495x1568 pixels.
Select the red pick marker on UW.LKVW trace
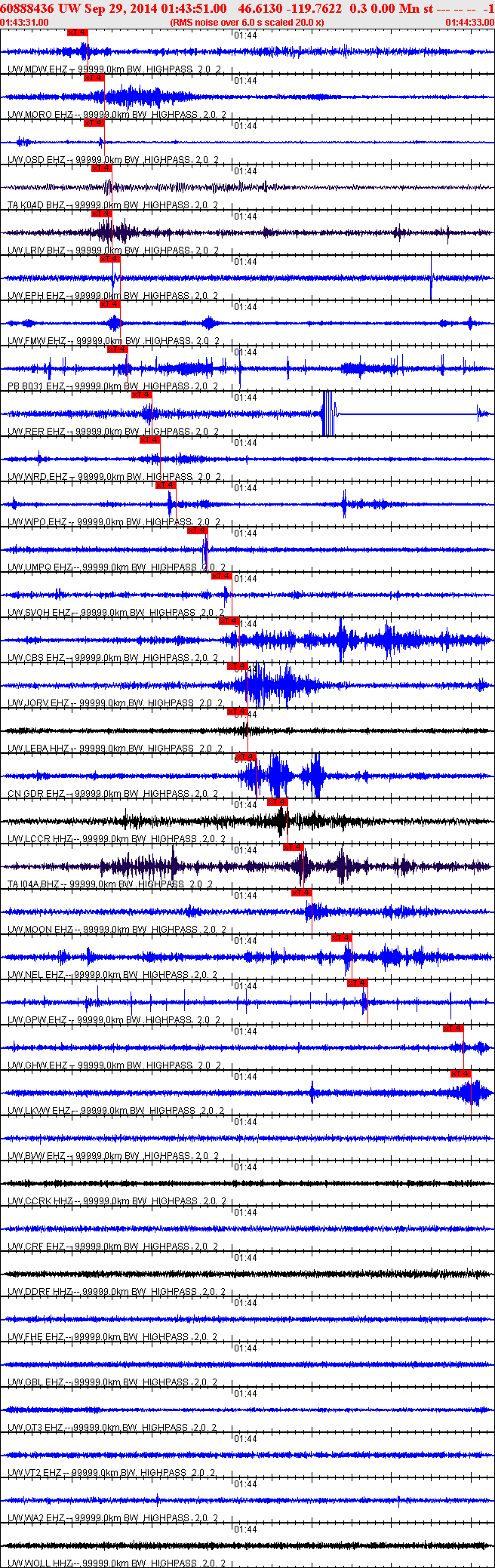point(461,1074)
